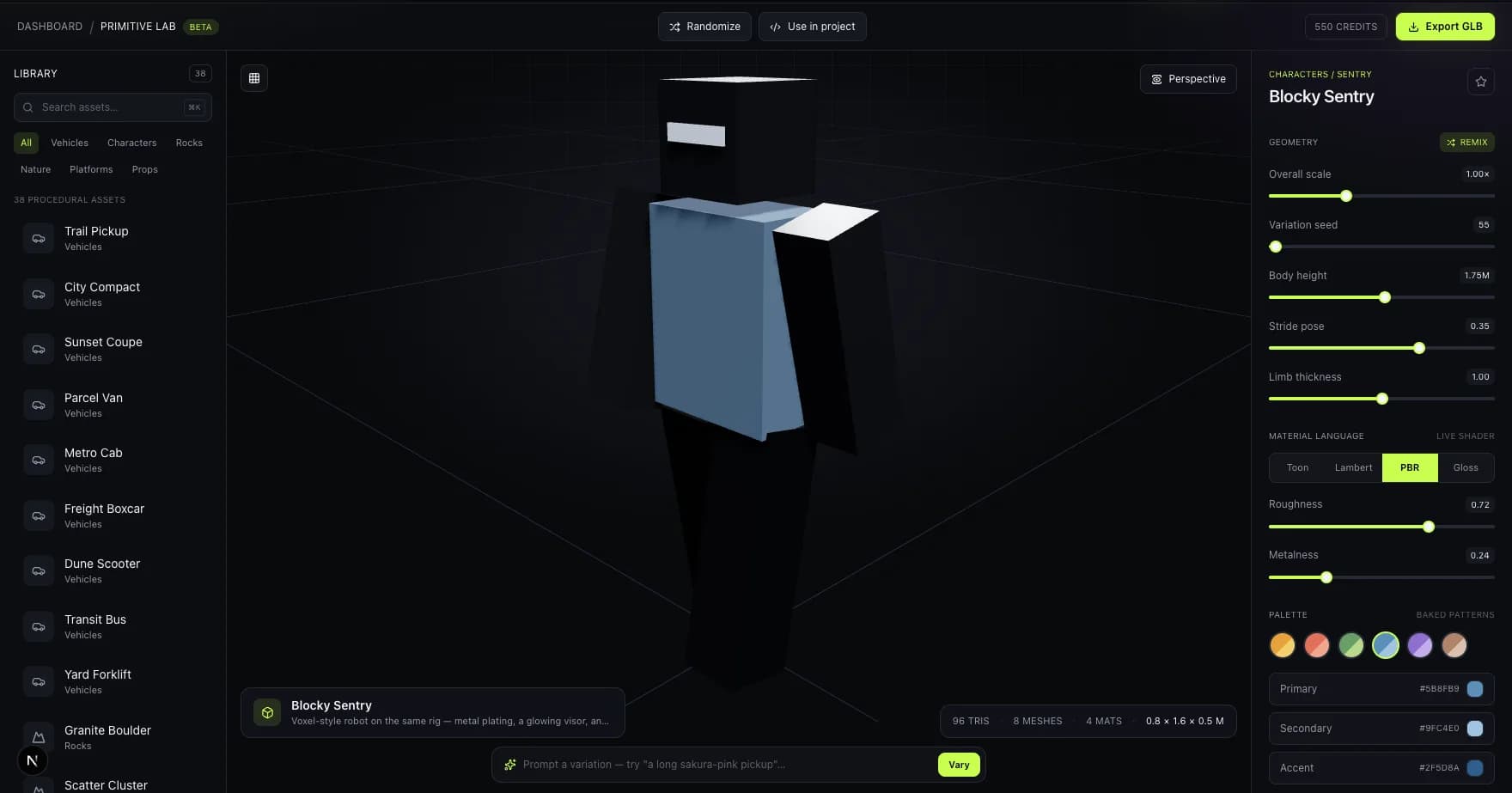Focus the Search assets field
This screenshot has height=793, width=1512.
coord(113,107)
